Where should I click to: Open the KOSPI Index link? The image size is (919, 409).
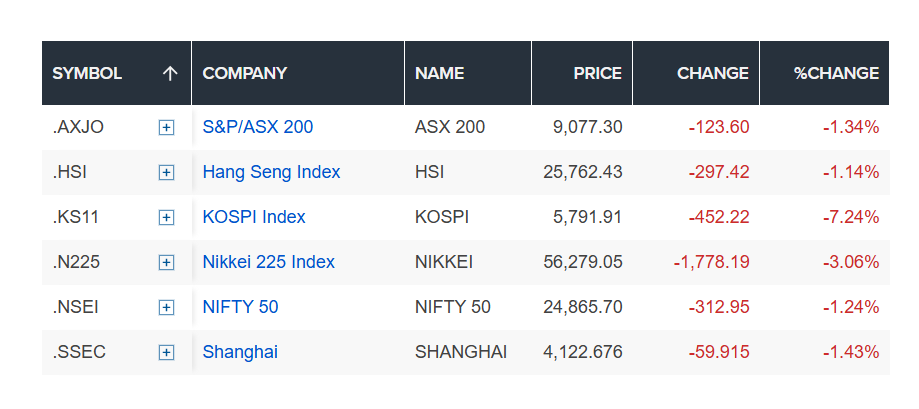click(254, 217)
